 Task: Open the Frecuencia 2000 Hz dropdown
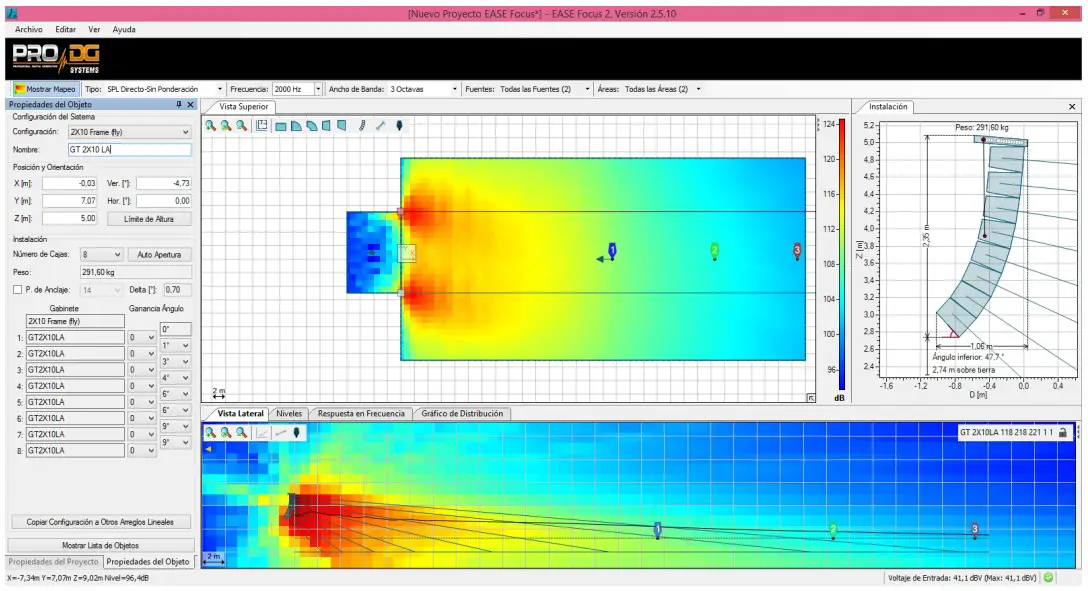318,89
